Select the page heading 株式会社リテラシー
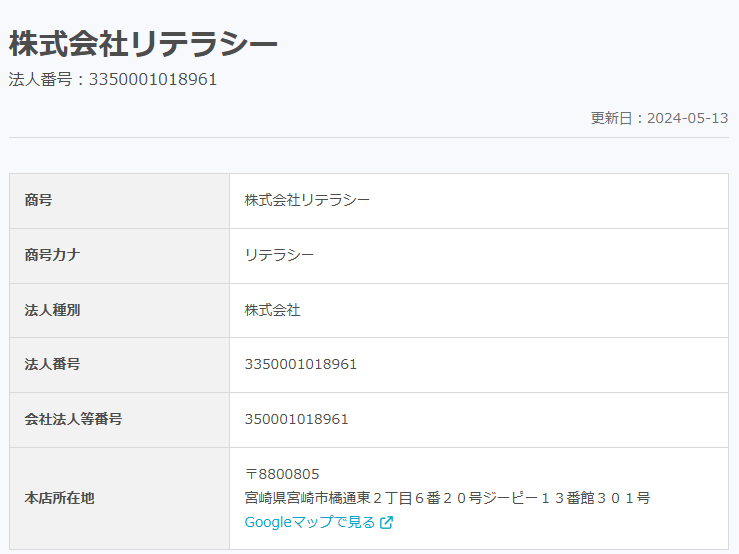 coord(143,43)
